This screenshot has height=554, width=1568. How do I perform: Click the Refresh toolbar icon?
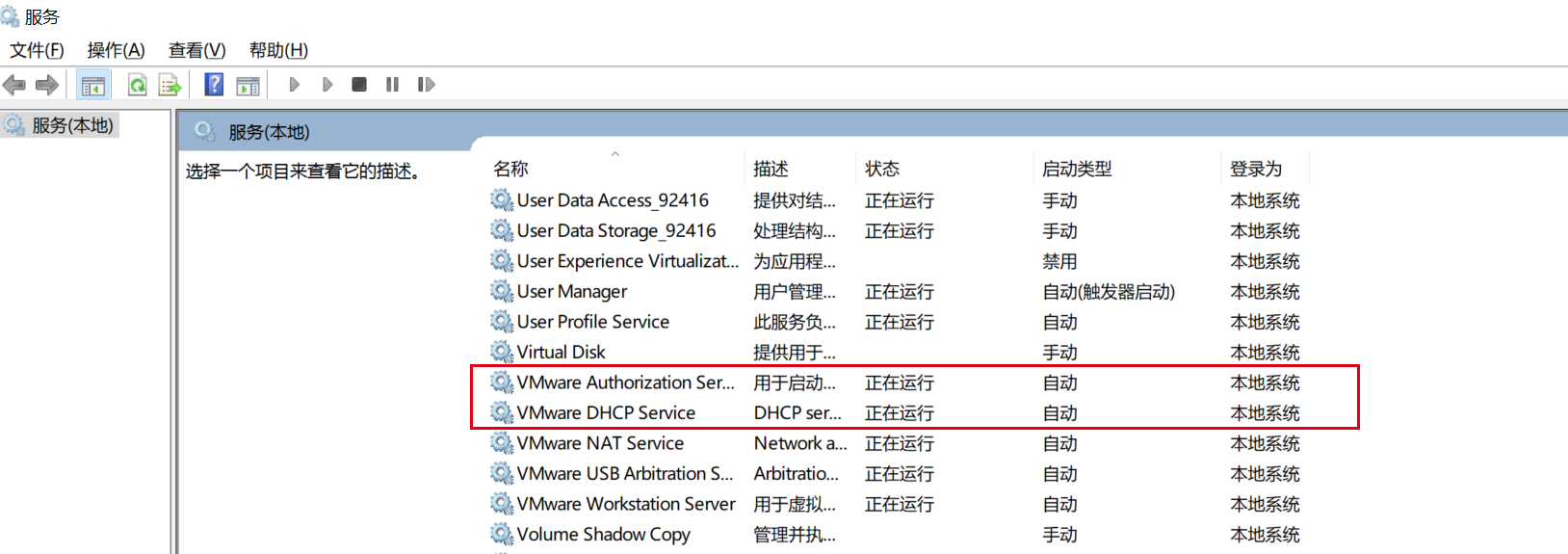[x=138, y=85]
